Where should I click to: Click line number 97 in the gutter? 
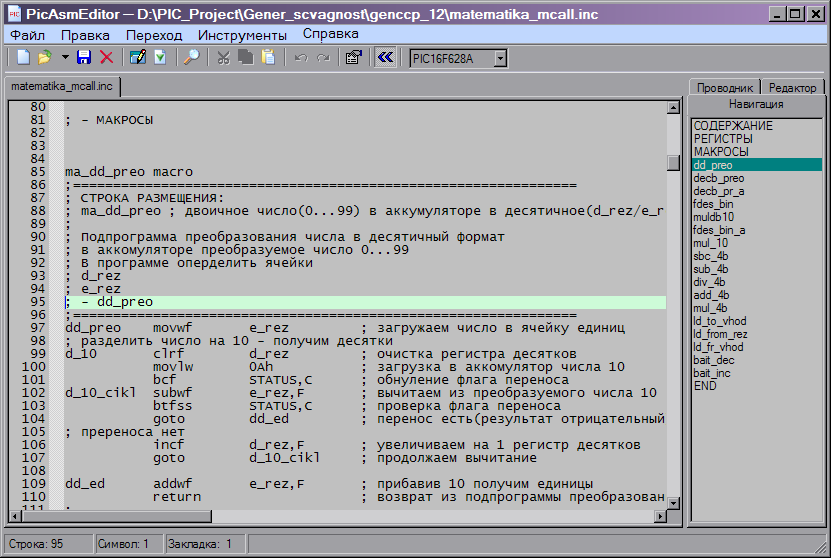pos(38,327)
